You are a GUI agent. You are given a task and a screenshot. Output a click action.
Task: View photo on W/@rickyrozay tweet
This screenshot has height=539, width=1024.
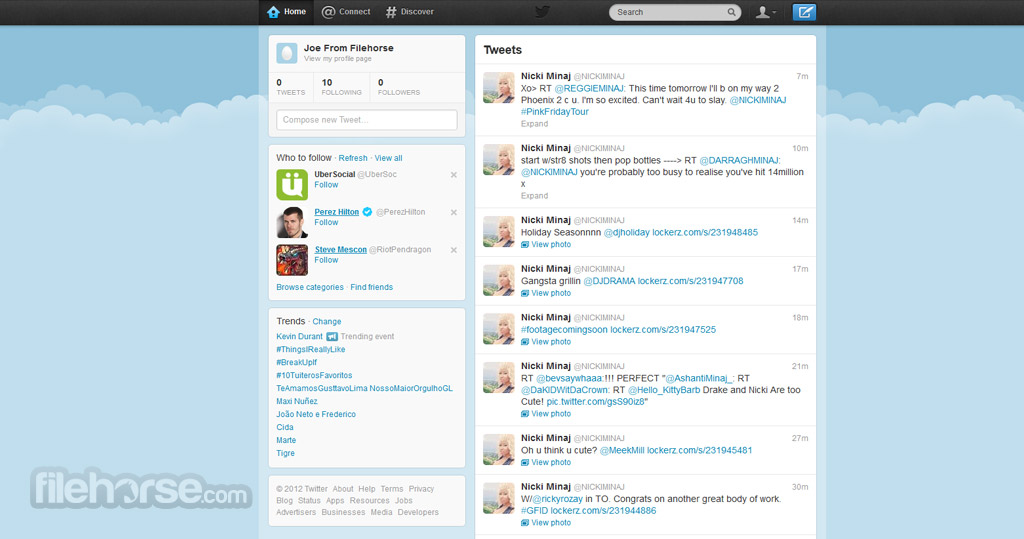pos(546,523)
